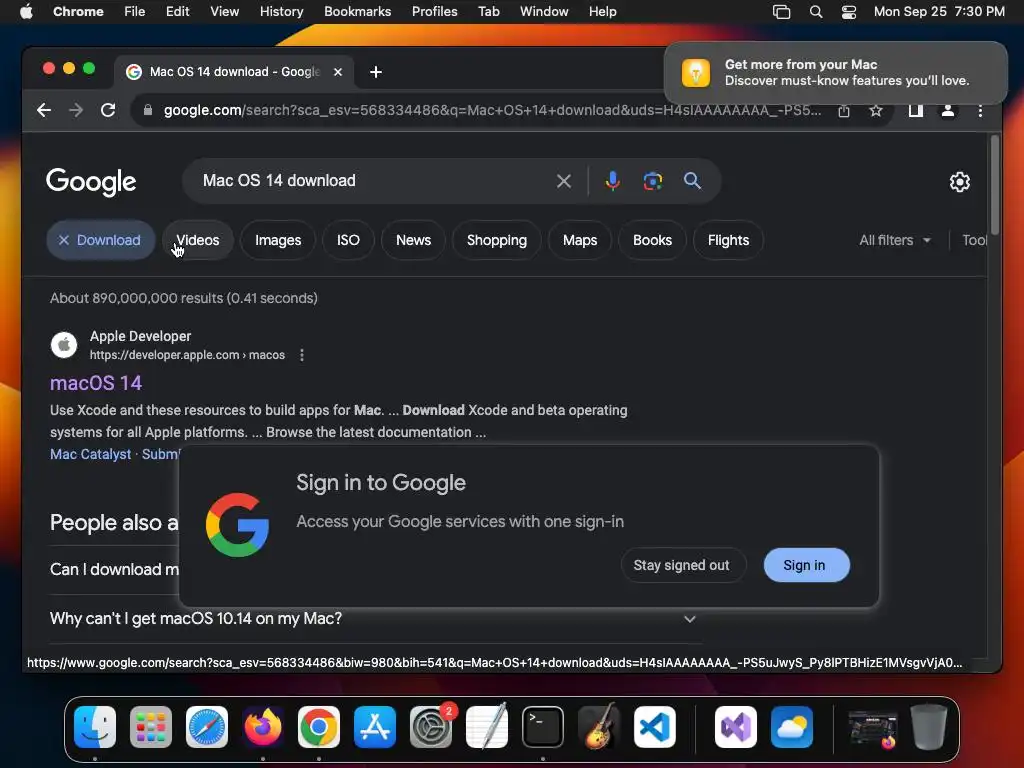Open System Settings from the dock
The height and width of the screenshot is (768, 1024).
click(x=431, y=727)
